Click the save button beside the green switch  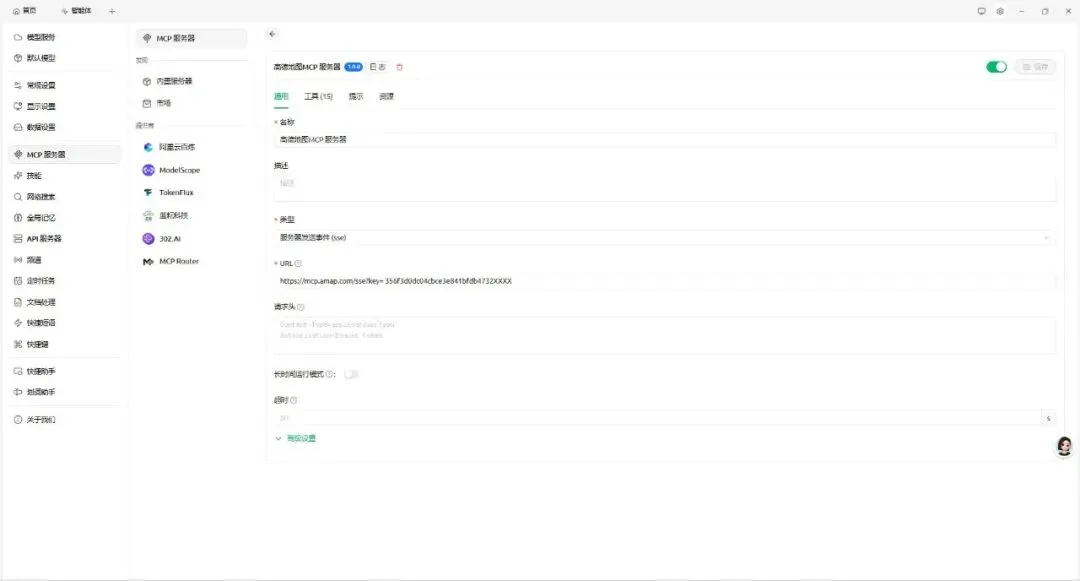1035,67
